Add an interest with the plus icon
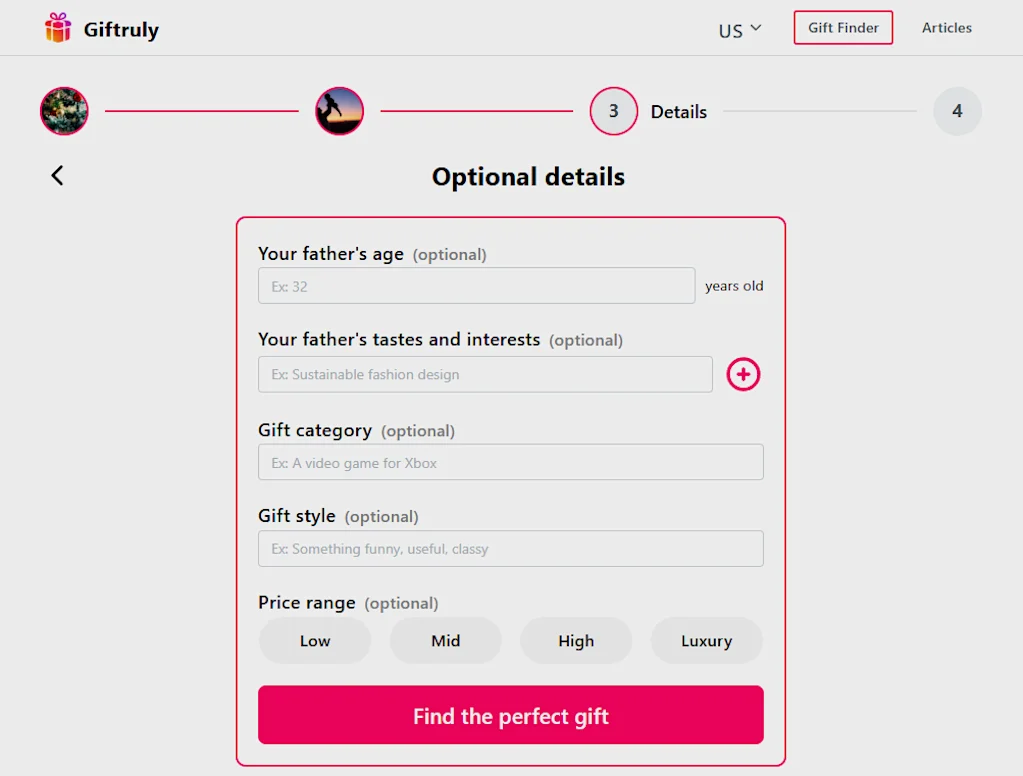 [743, 374]
